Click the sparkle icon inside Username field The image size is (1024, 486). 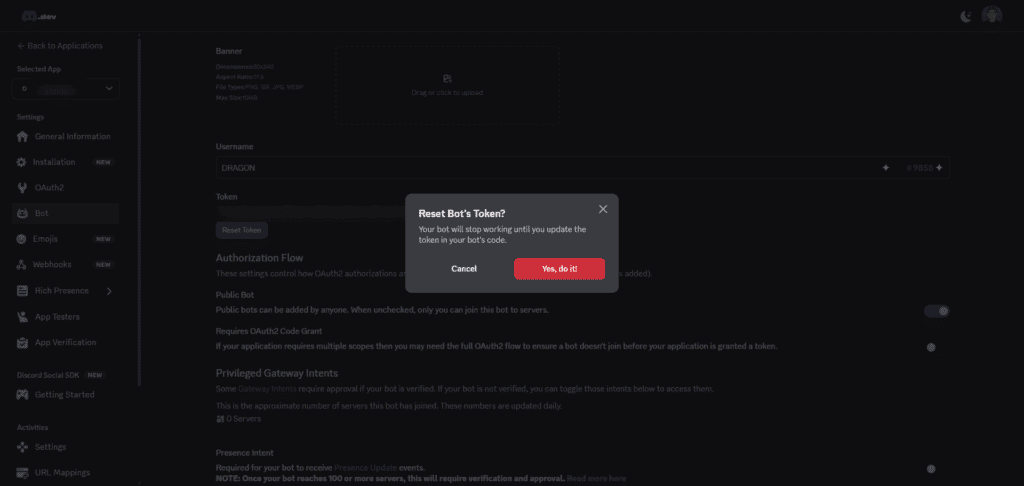886,168
